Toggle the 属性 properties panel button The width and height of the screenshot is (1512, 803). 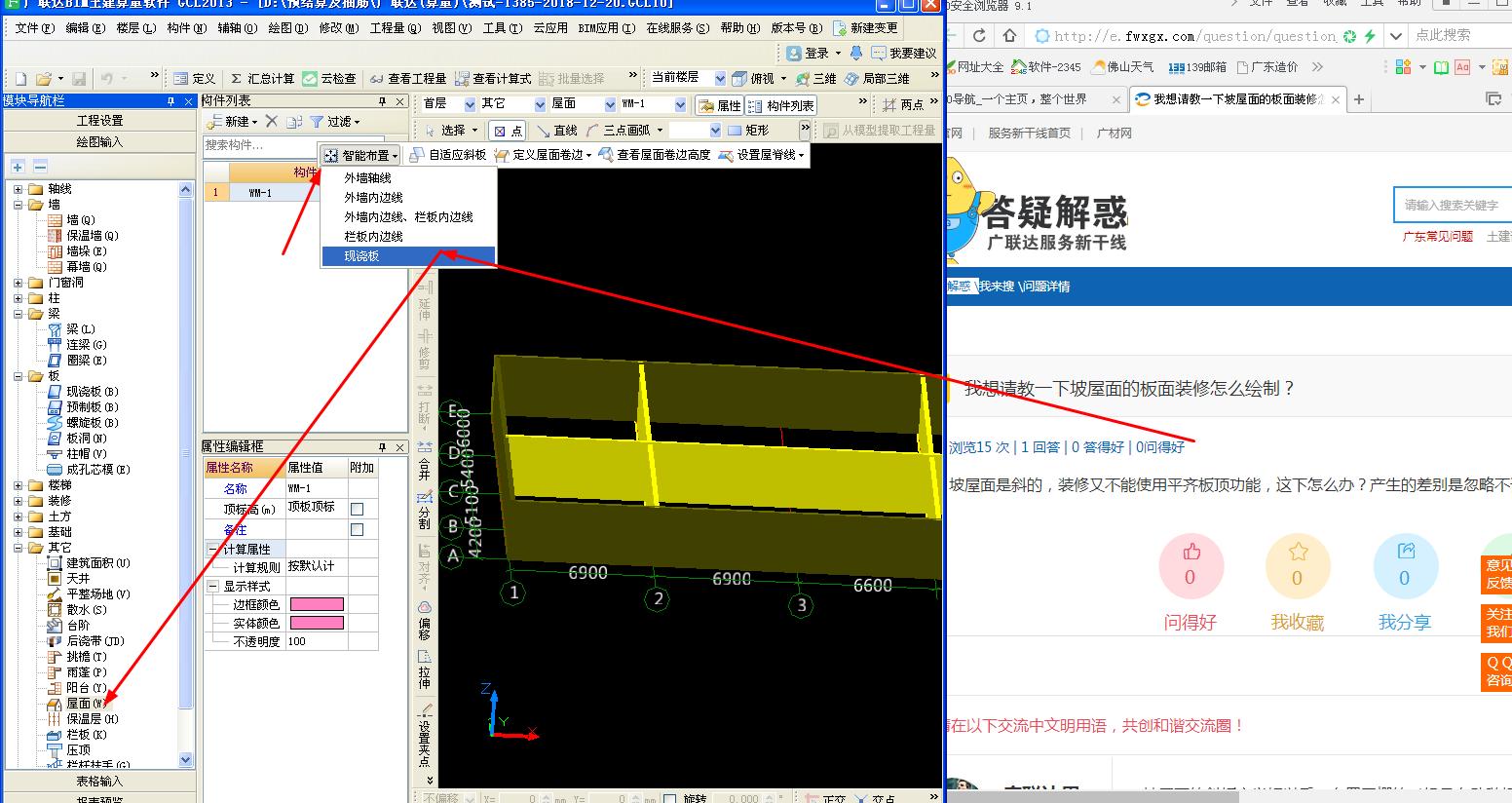[720, 105]
